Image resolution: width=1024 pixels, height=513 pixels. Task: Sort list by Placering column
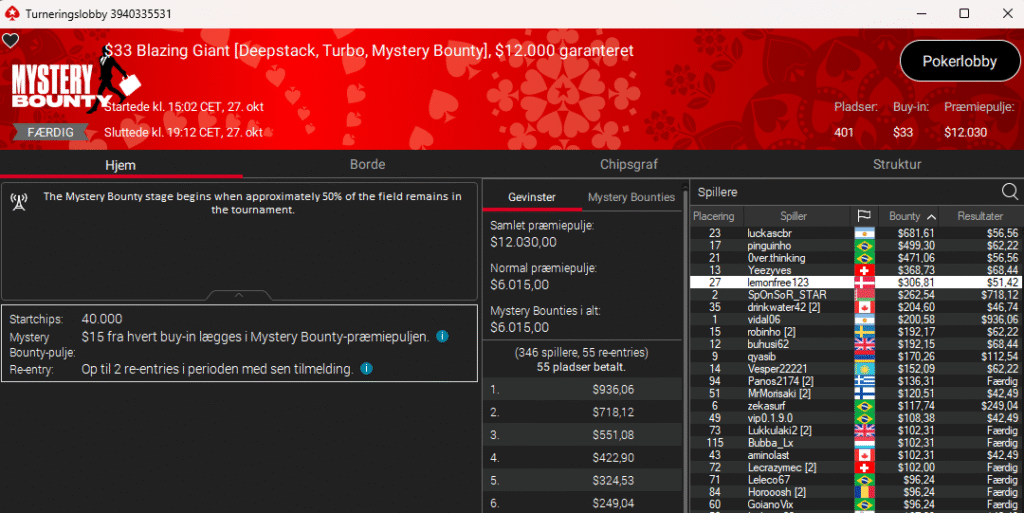(x=714, y=216)
